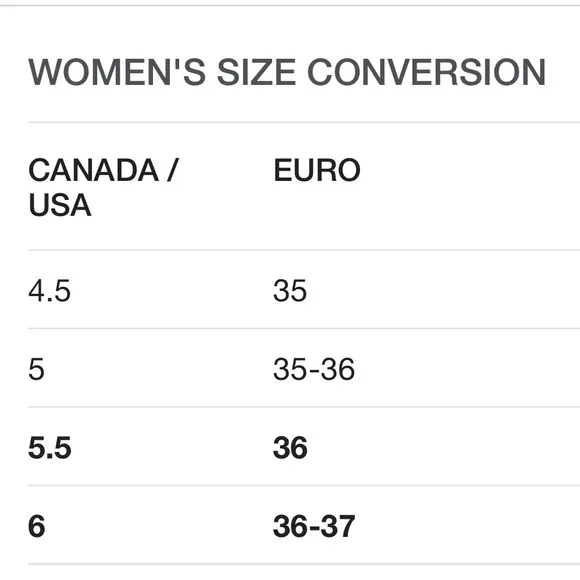Select the EURO column header

tap(317, 170)
